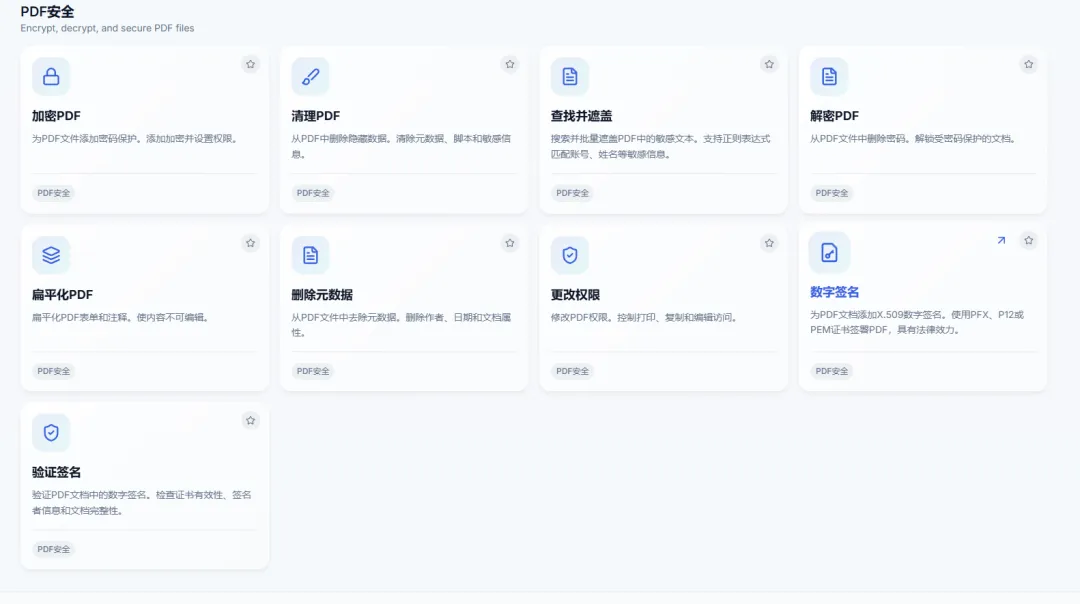Click PDF安全 tag on 解密PDF card
The image size is (1080, 604).
click(831, 193)
